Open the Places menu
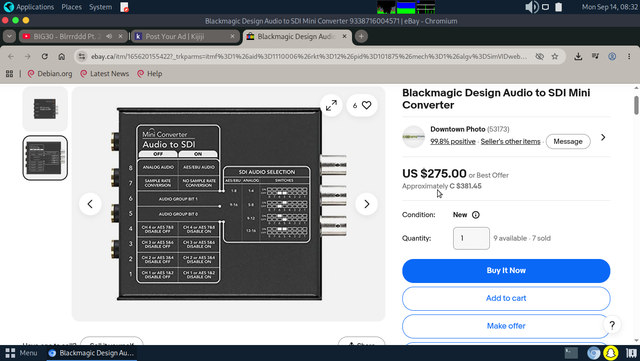The width and height of the screenshot is (640, 361). coord(71,7)
